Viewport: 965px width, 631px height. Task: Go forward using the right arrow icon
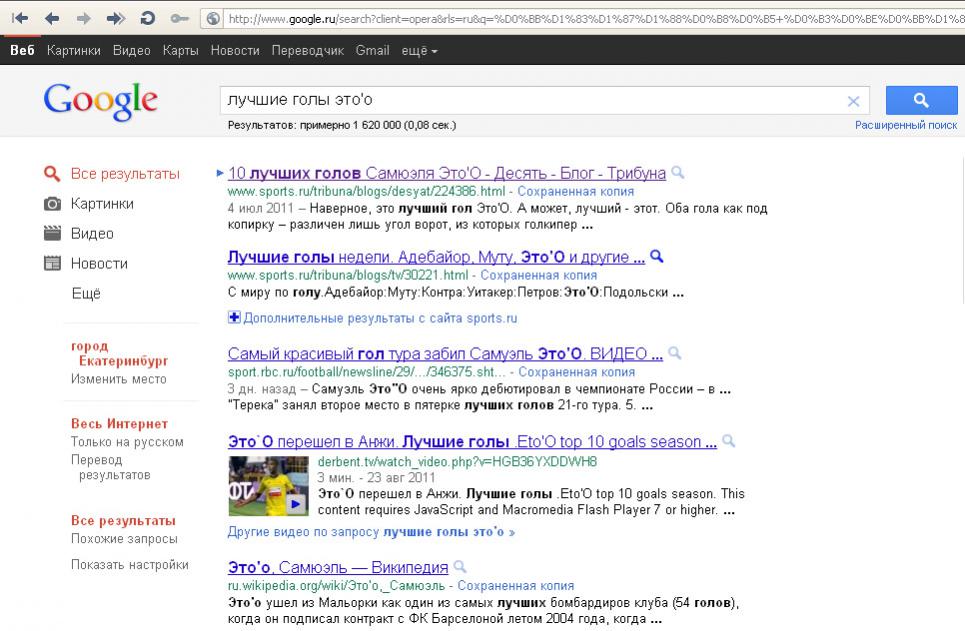[x=84, y=18]
